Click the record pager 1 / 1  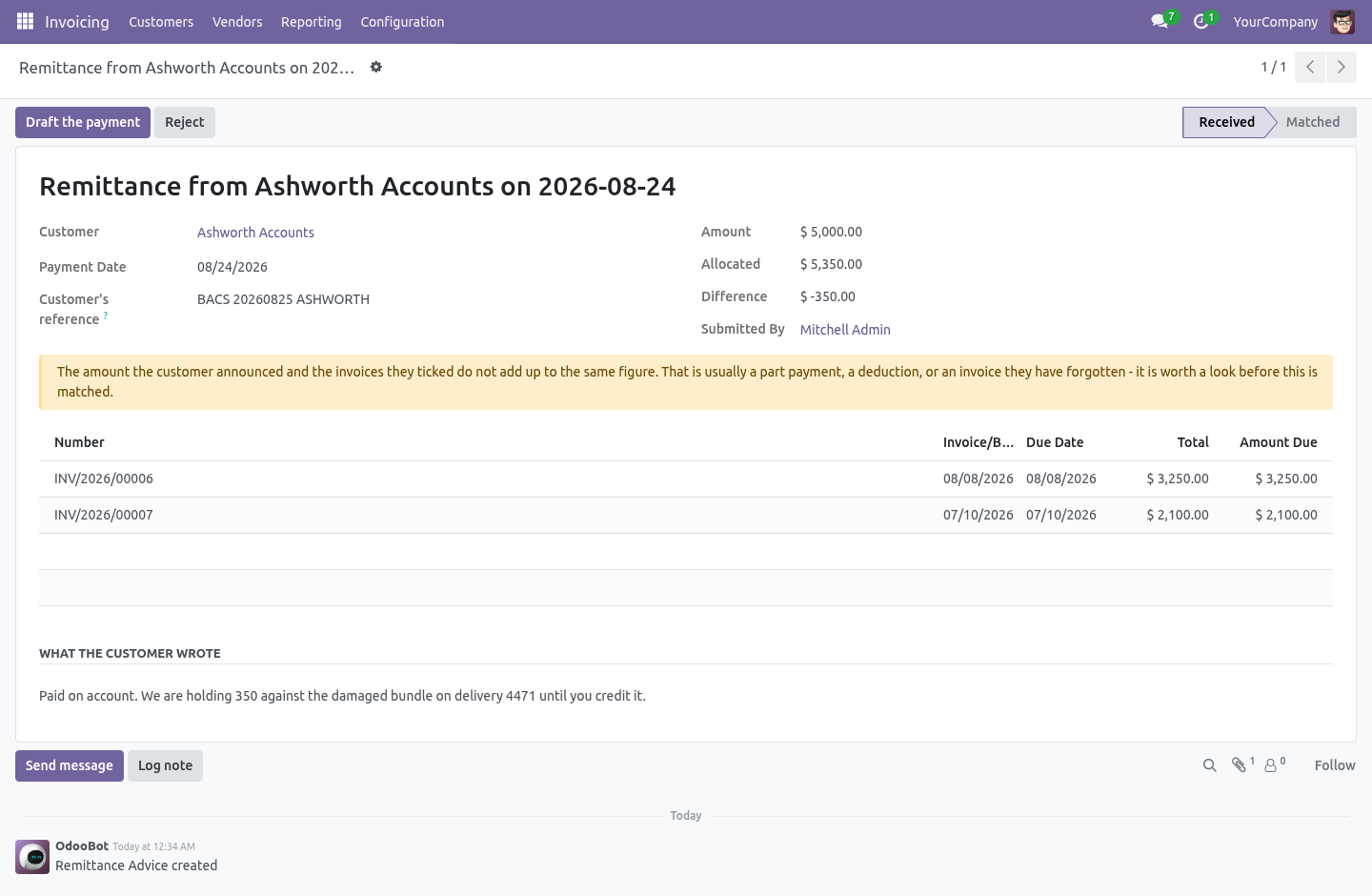(1274, 67)
